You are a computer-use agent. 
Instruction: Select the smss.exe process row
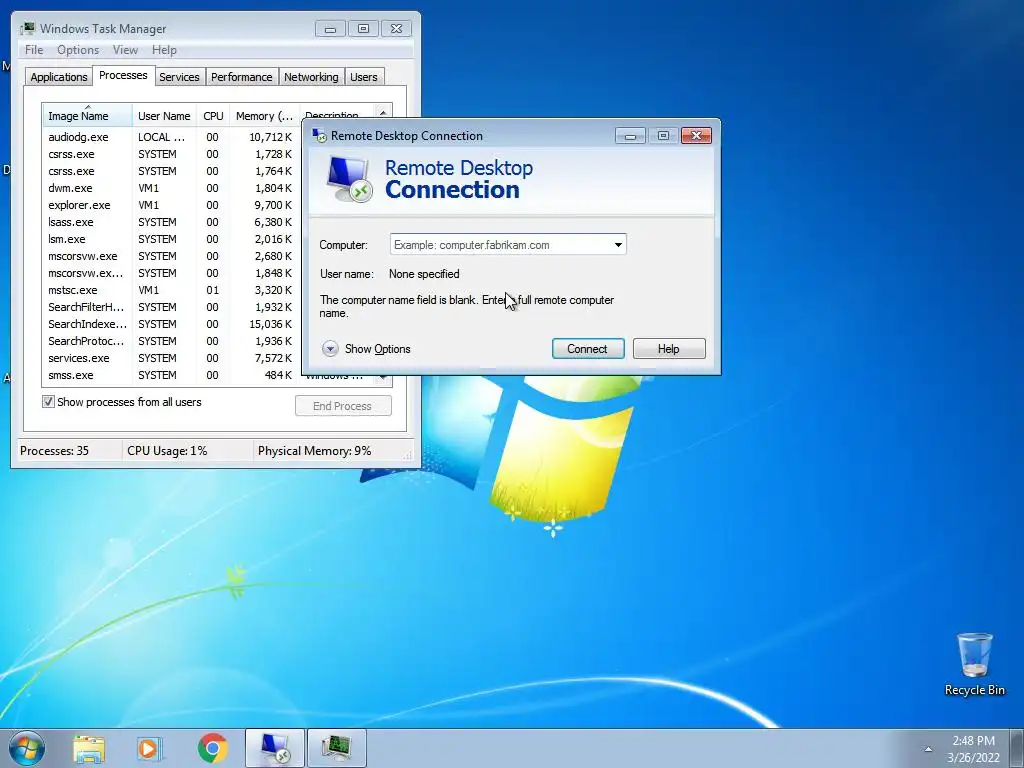[172, 375]
